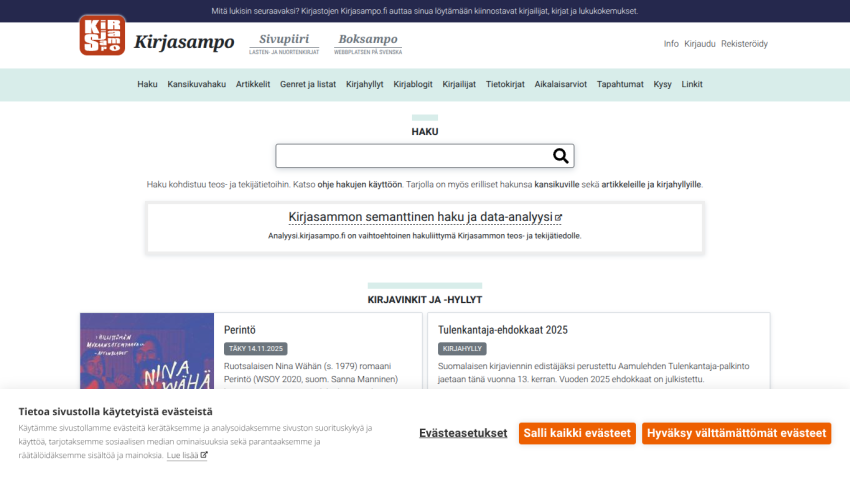
Task: Open the Haku menu item
Action: tap(147, 84)
